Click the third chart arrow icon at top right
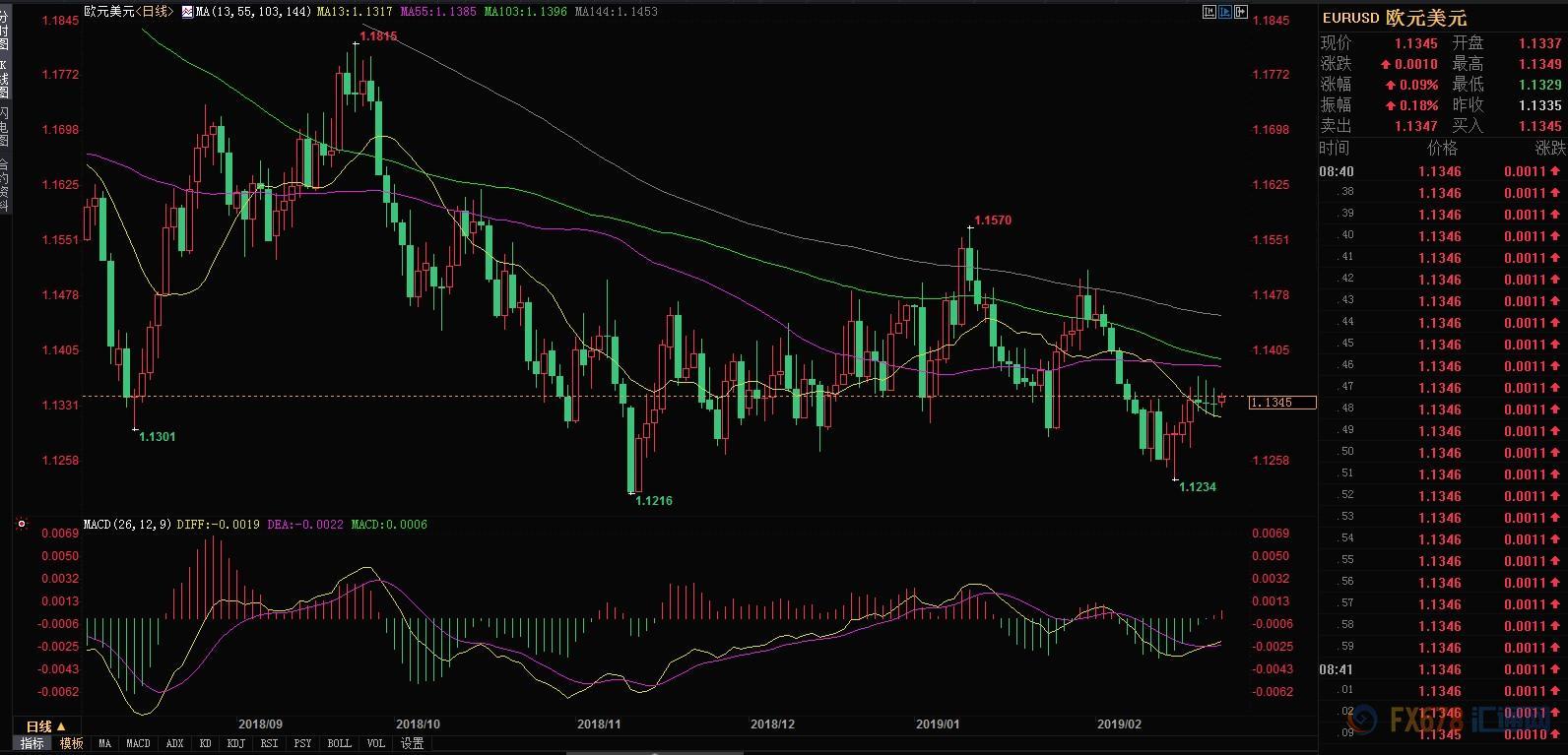The height and width of the screenshot is (755, 1568). click(x=1242, y=12)
